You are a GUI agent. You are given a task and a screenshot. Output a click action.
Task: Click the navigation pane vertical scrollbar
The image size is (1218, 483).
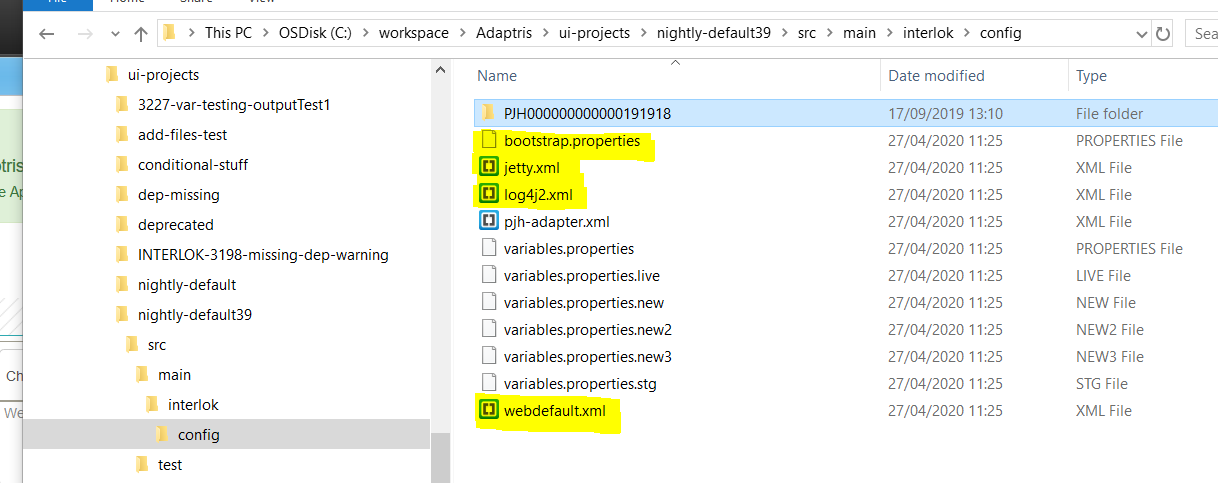(x=440, y=250)
